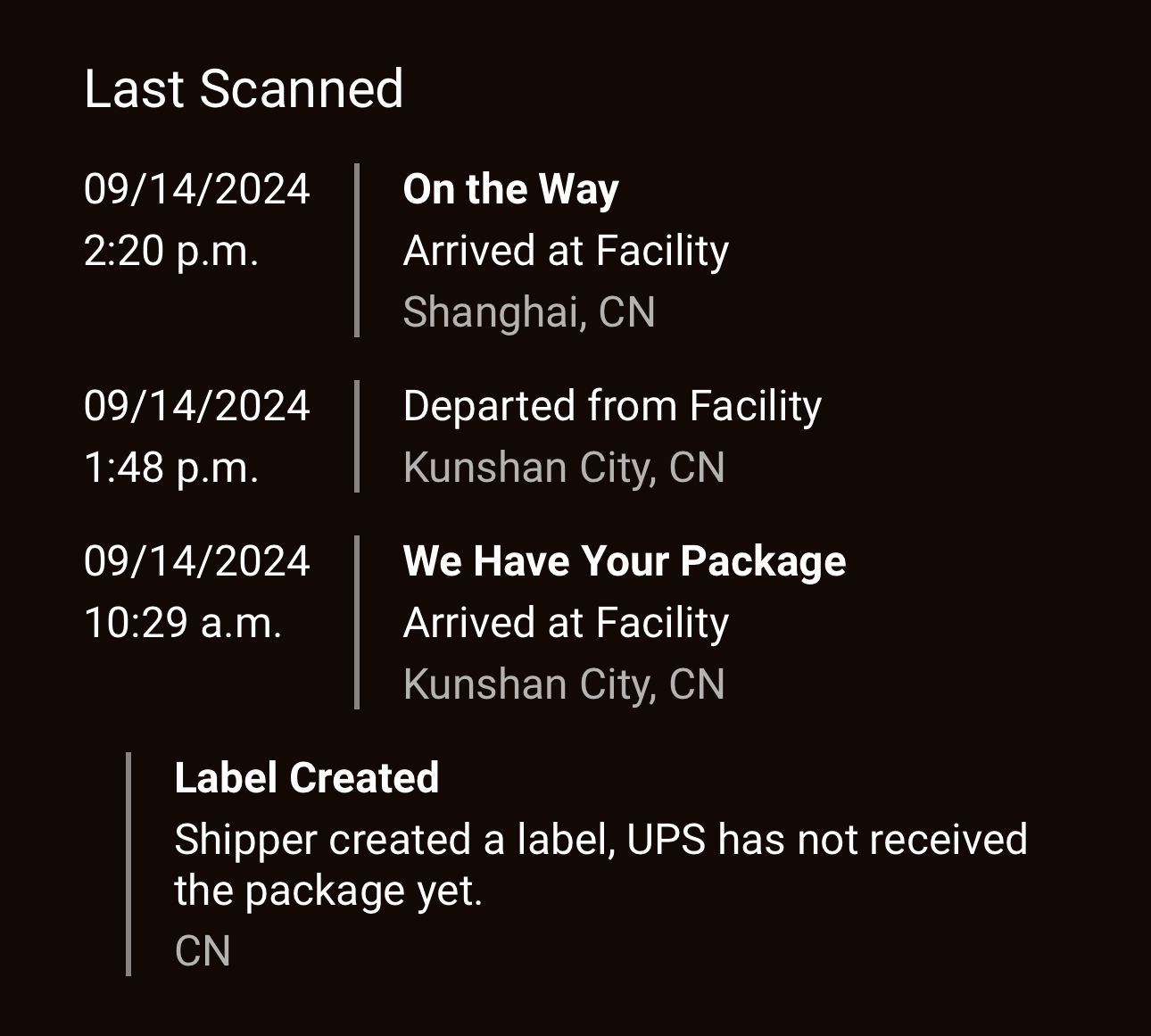This screenshot has width=1151, height=1036.
Task: Click the Shipper created a label description
Action: [601, 865]
